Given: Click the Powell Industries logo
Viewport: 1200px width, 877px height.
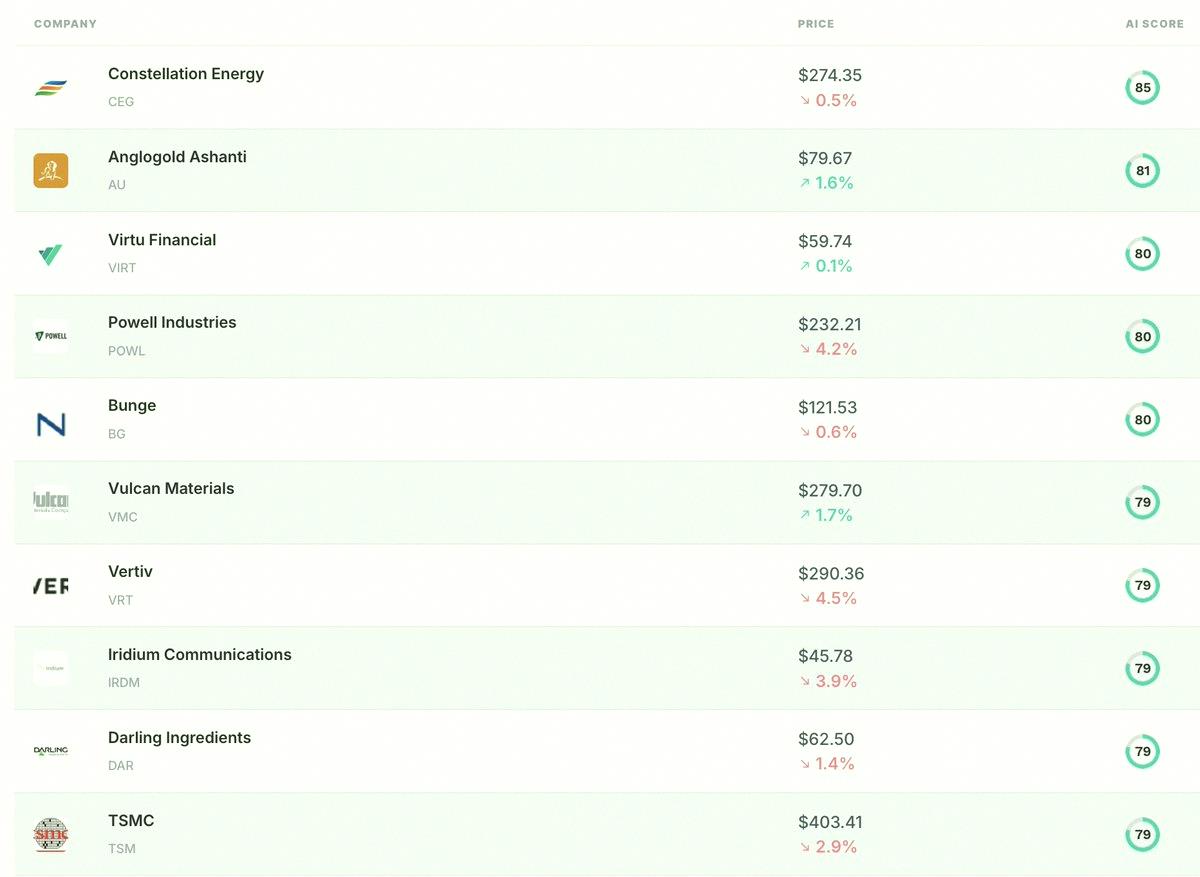Looking at the screenshot, I should pos(51,337).
